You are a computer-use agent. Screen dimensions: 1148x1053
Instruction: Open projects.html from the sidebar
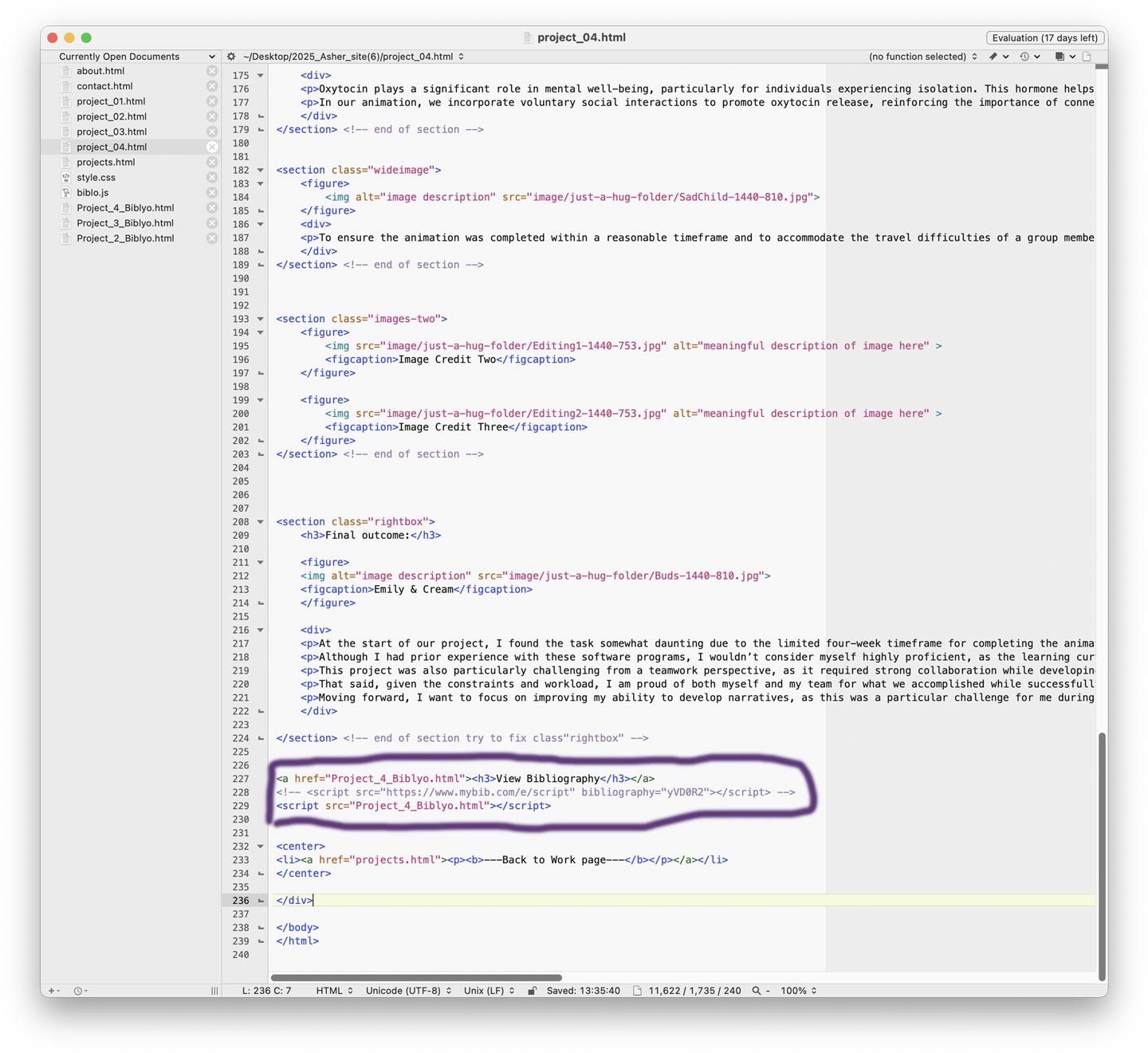[106, 162]
